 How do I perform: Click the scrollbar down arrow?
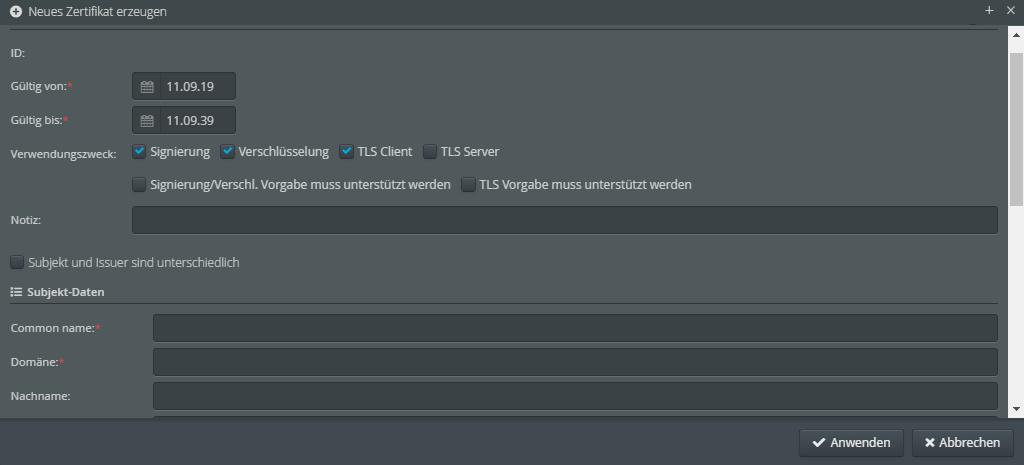1016,409
